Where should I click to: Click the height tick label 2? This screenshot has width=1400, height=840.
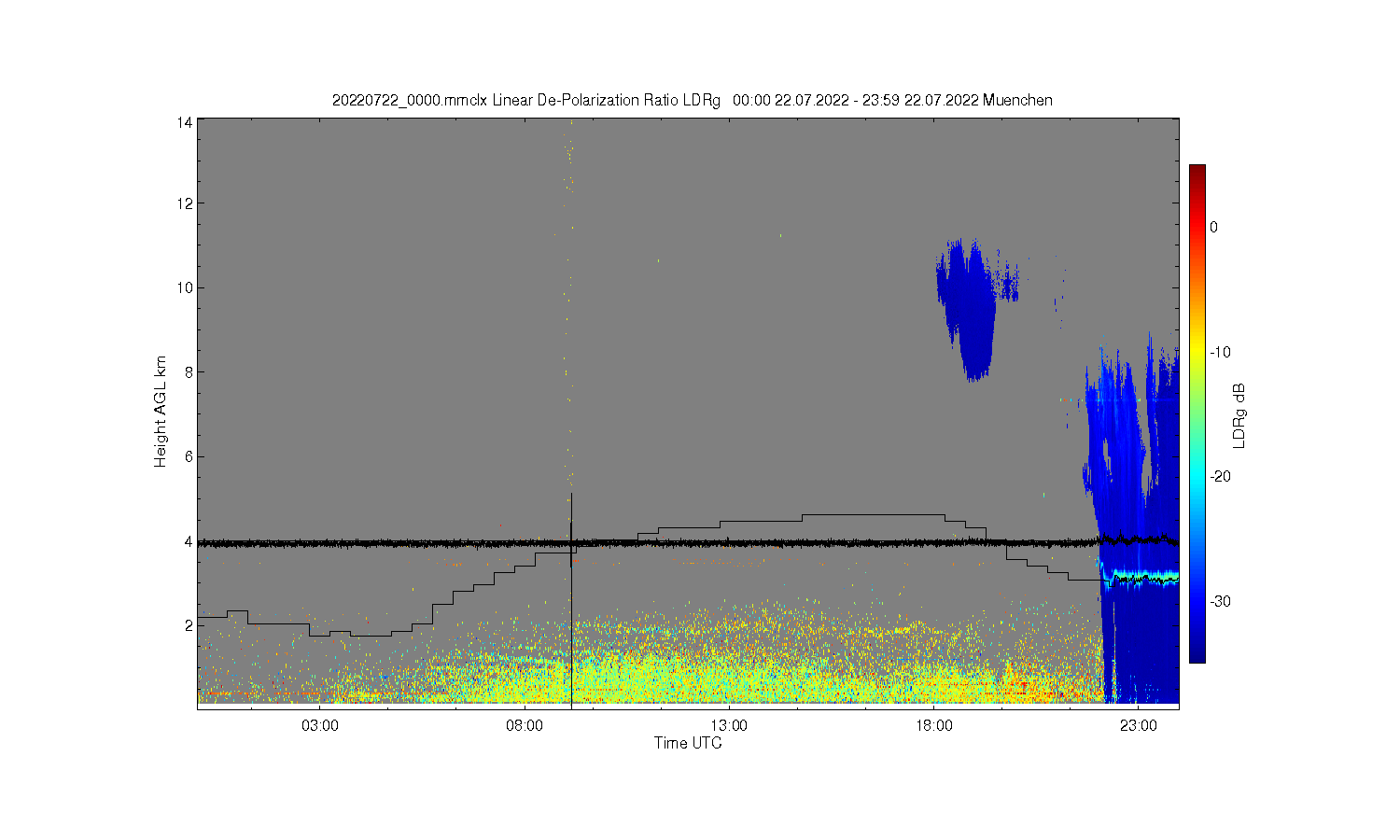(189, 625)
